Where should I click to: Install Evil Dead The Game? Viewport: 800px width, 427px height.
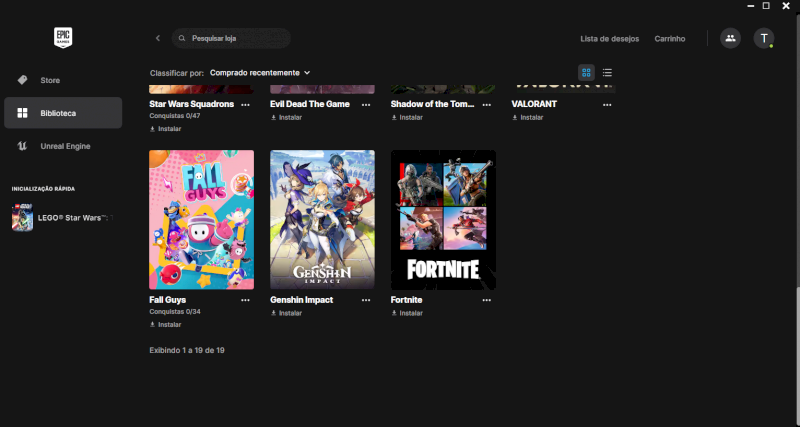(x=286, y=117)
